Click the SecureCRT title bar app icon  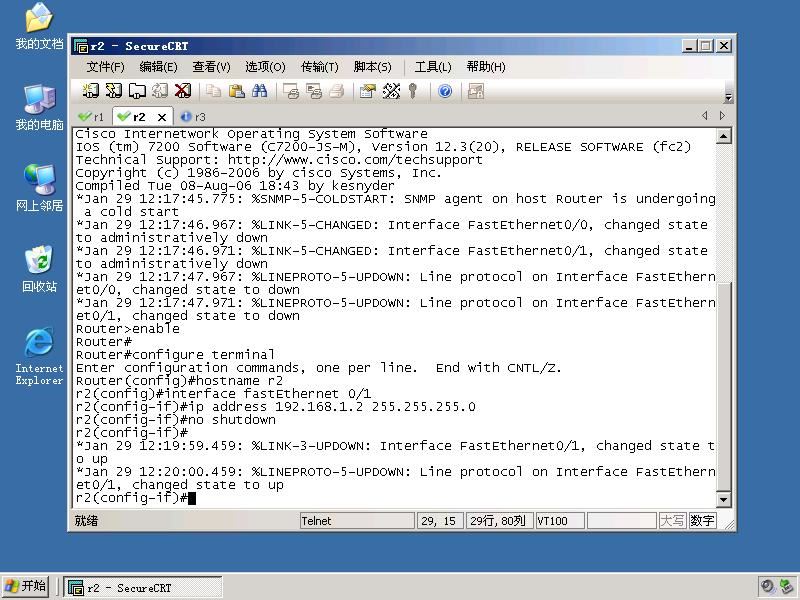click(81, 46)
